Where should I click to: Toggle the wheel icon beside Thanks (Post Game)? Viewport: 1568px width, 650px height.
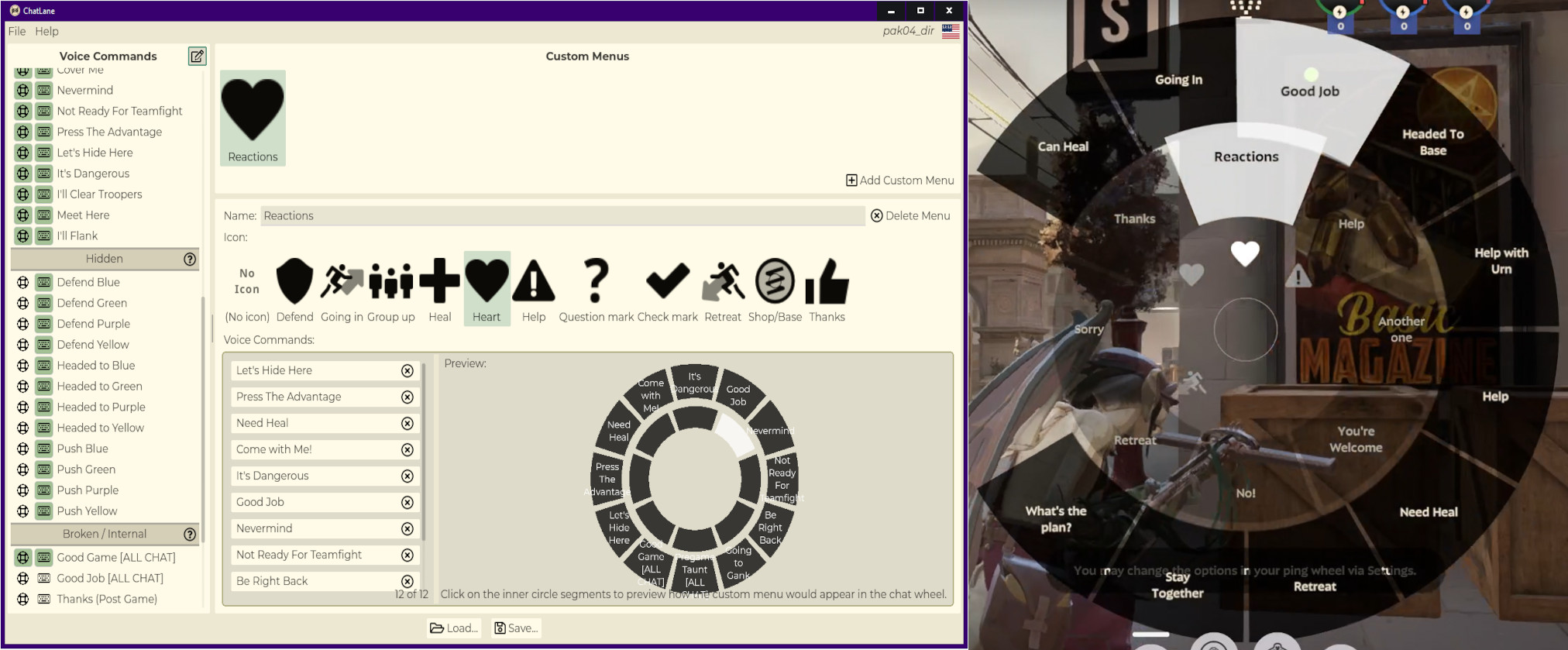pyautogui.click(x=23, y=600)
